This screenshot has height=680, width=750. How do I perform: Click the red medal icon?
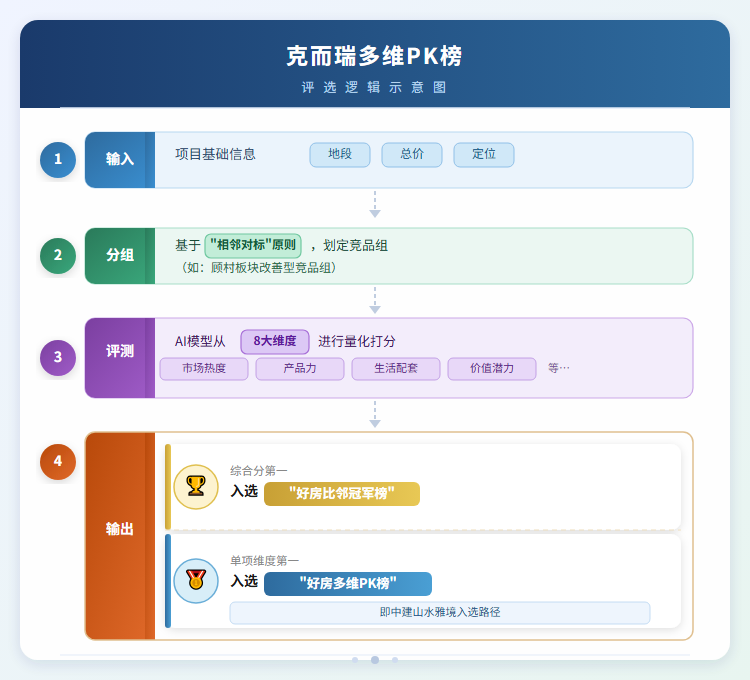tap(196, 580)
